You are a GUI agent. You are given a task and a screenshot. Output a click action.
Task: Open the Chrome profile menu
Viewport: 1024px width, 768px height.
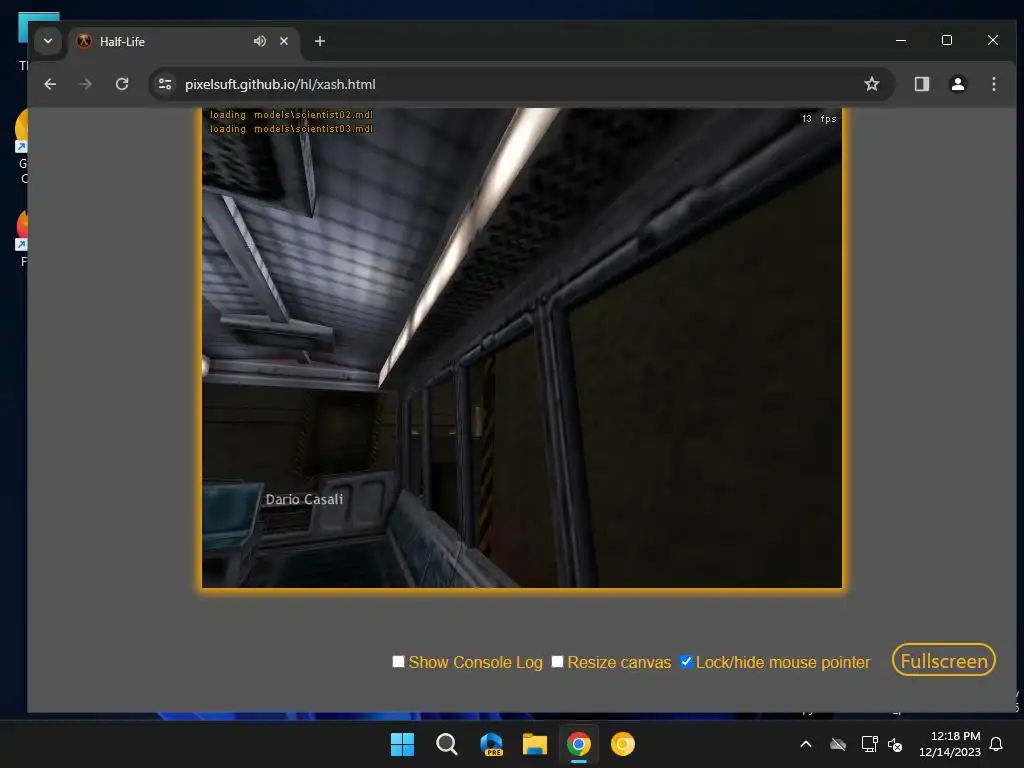coord(958,84)
